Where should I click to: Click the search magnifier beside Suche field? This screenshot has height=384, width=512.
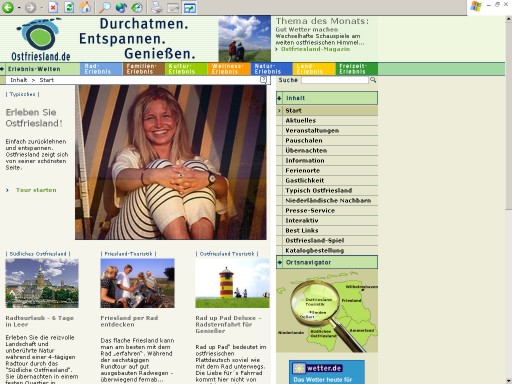click(x=373, y=80)
